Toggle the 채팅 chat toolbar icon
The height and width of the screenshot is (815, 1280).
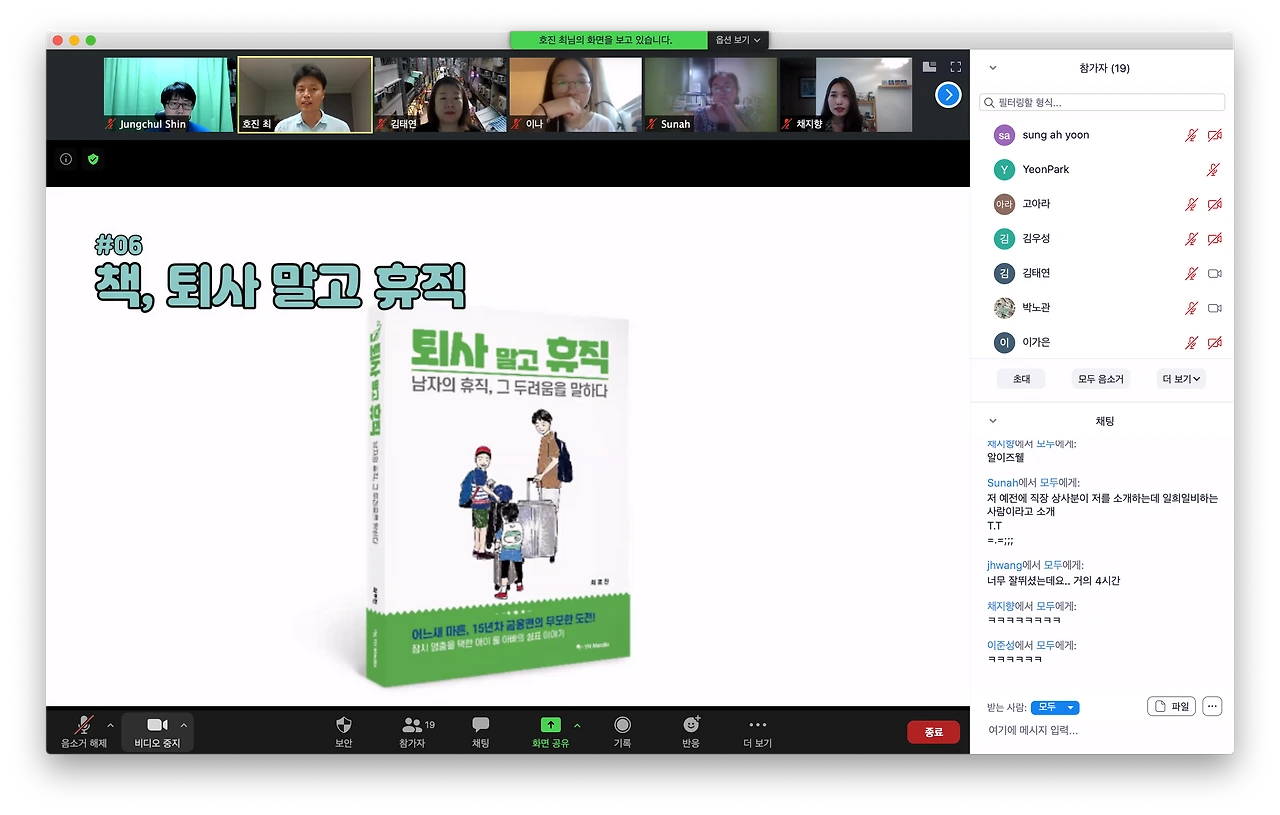(x=481, y=732)
